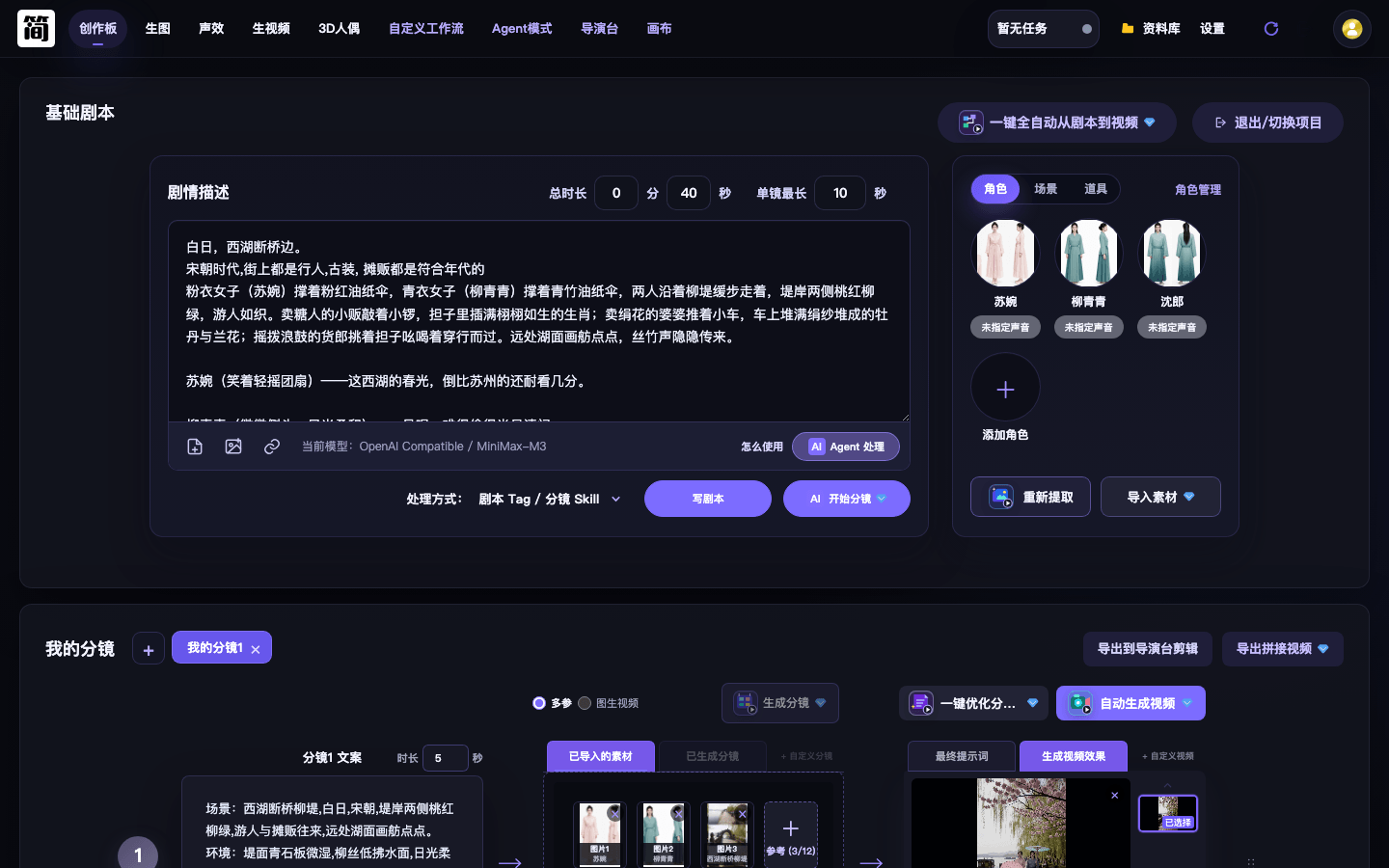Click the 总时长 seconds input field
The width and height of the screenshot is (1389, 868).
(x=689, y=193)
